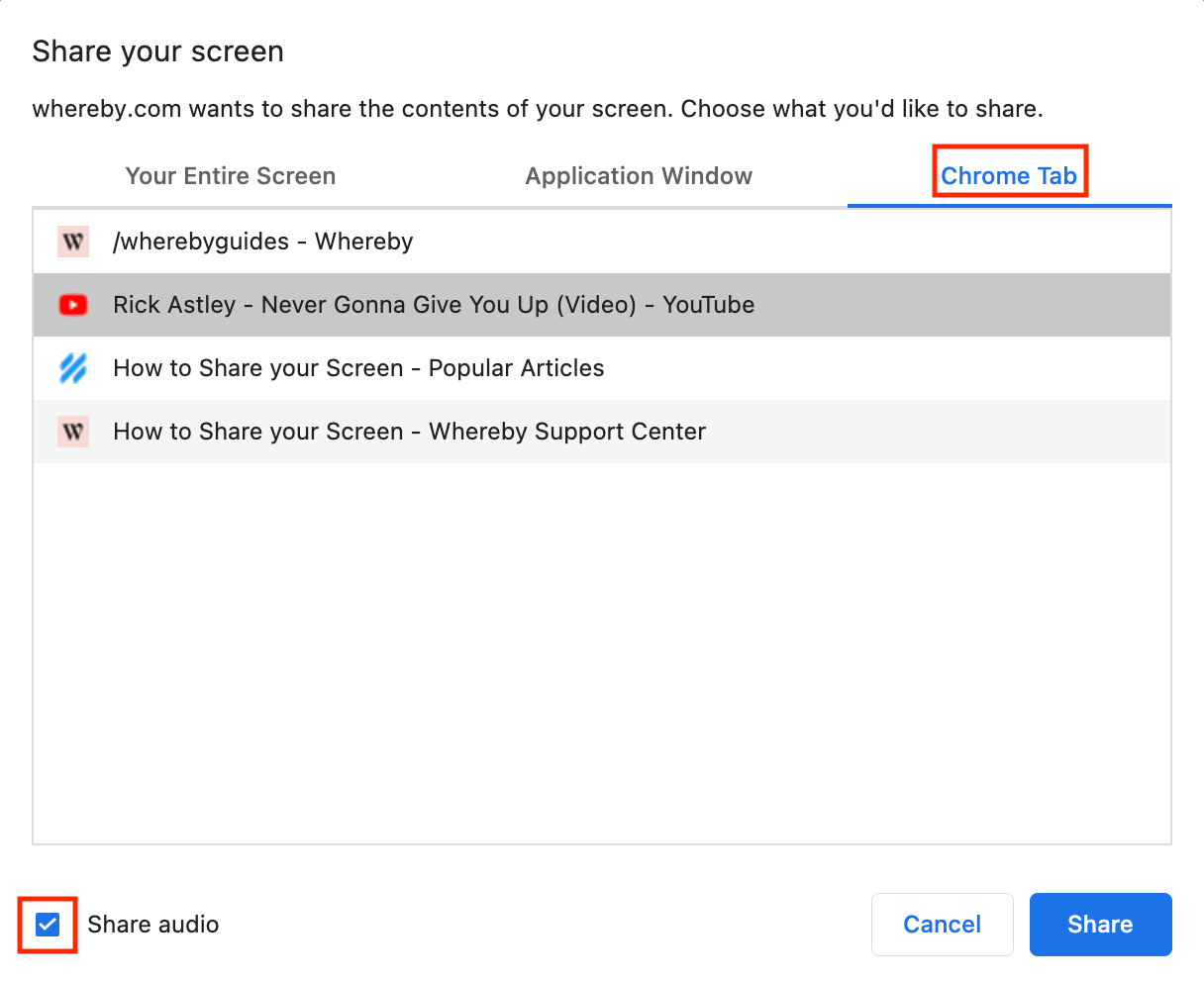Click the blue Share button

1100,925
